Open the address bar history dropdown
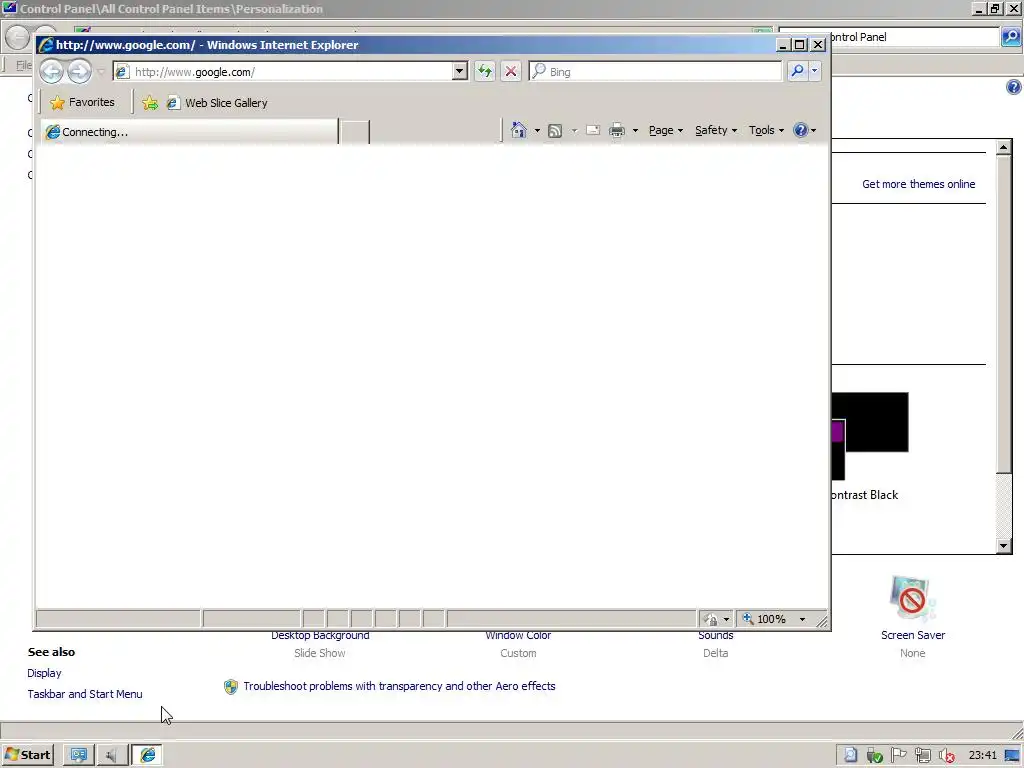The width and height of the screenshot is (1024, 768). tap(460, 71)
